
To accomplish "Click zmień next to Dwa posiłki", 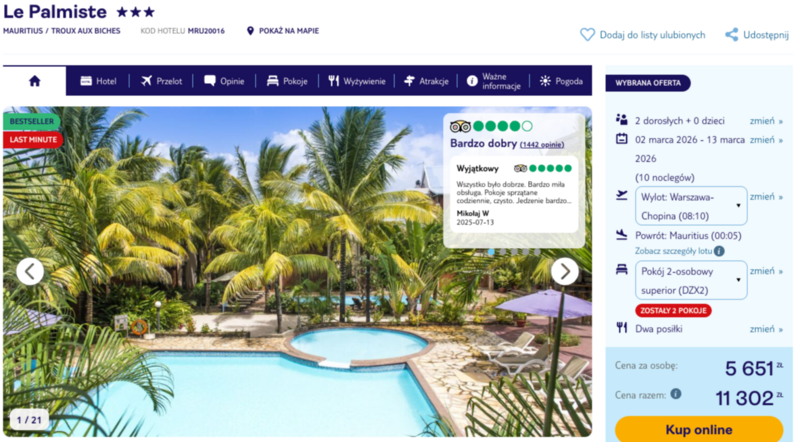I will click(766, 329).
